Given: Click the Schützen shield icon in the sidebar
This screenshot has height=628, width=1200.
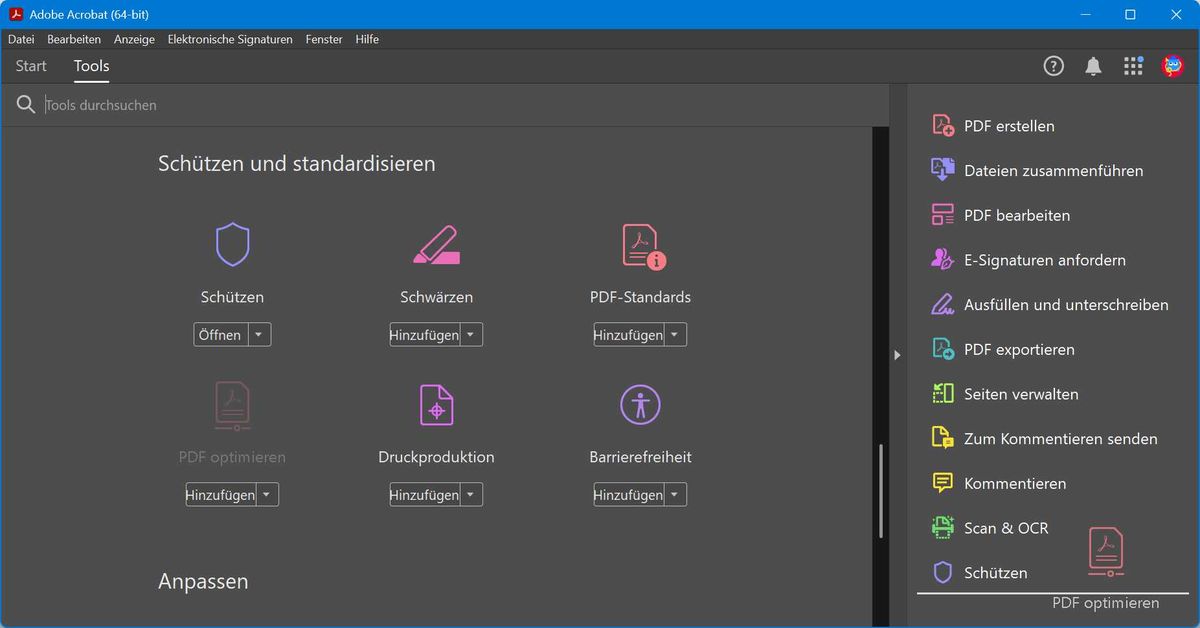Looking at the screenshot, I should [943, 573].
